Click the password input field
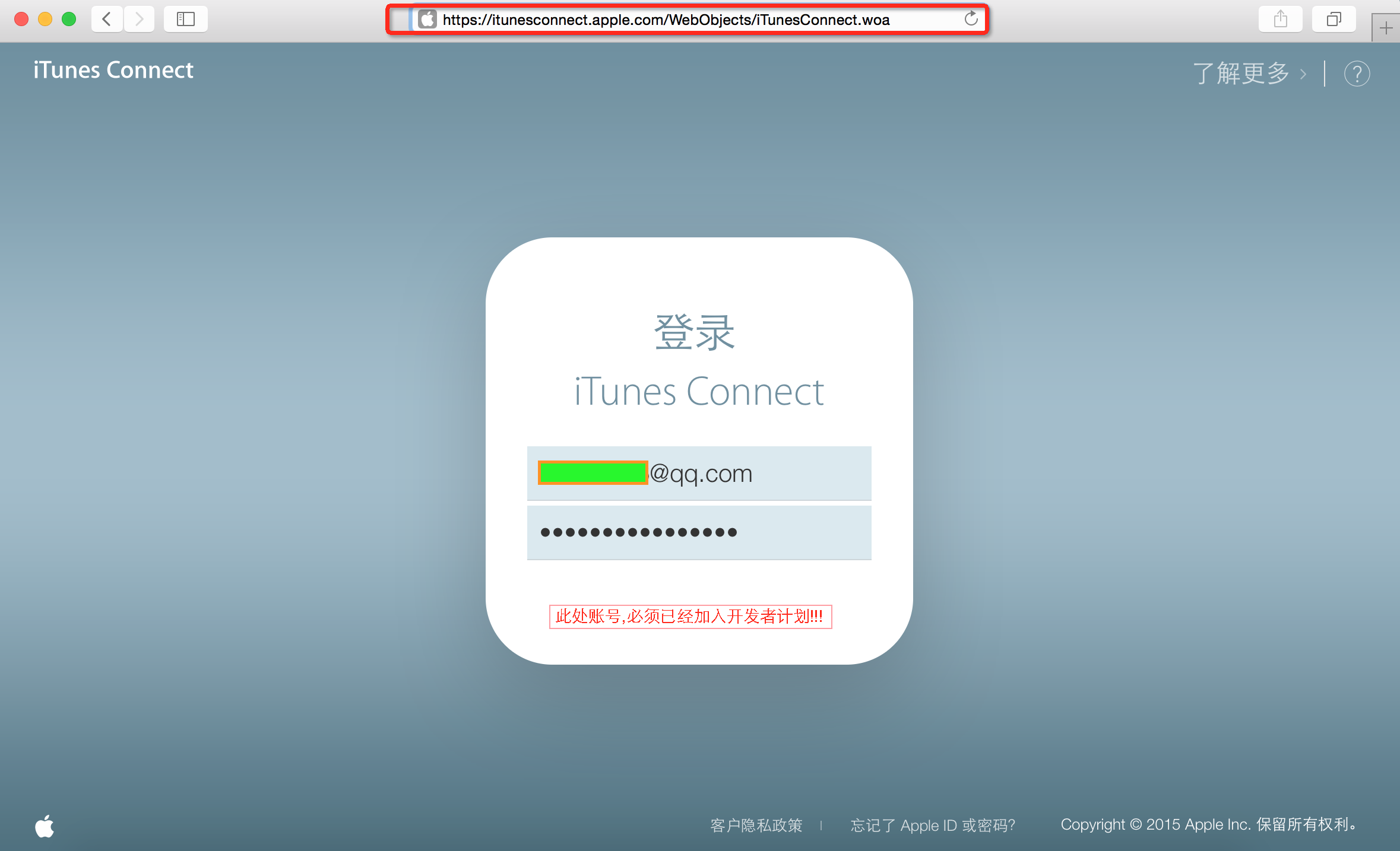The width and height of the screenshot is (1400, 851). (699, 532)
